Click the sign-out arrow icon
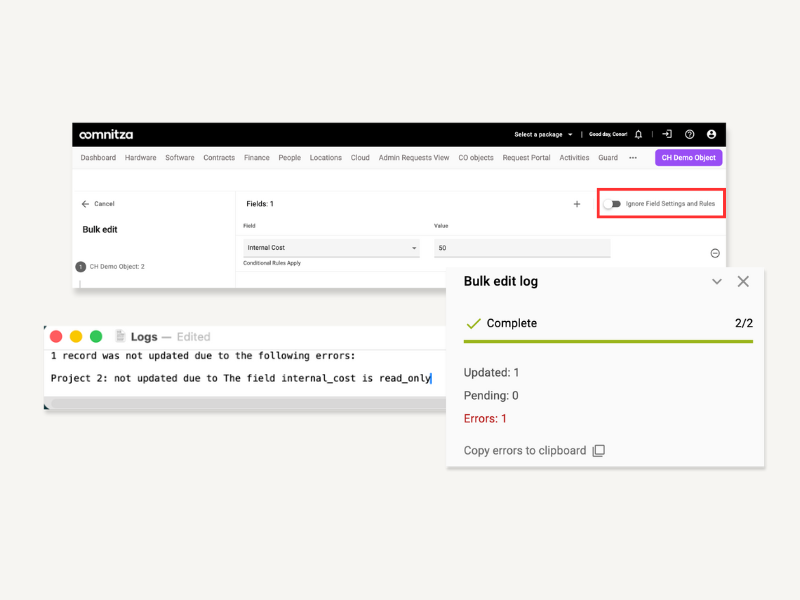This screenshot has height=600, width=800. pyautogui.click(x=667, y=134)
